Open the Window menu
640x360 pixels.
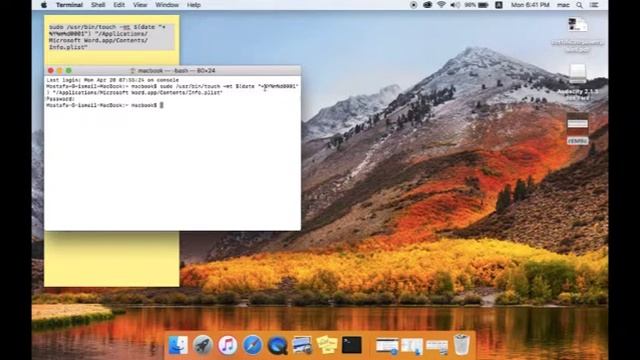point(167,5)
